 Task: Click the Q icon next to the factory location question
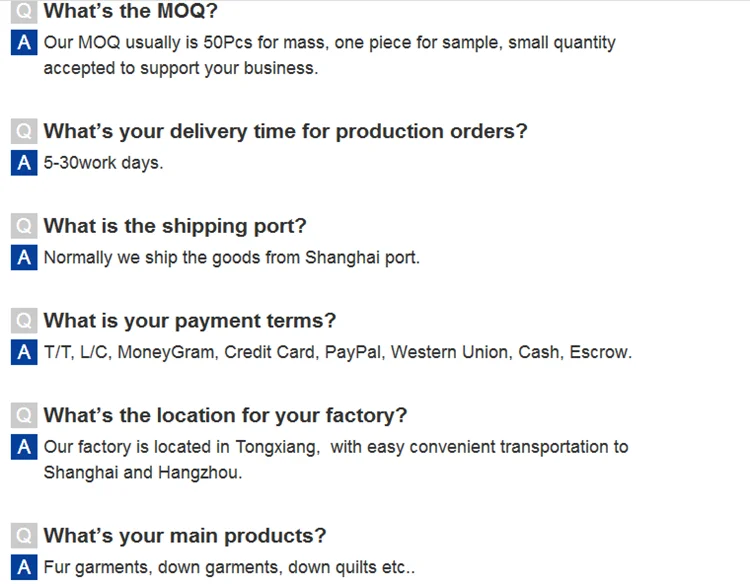coord(24,416)
